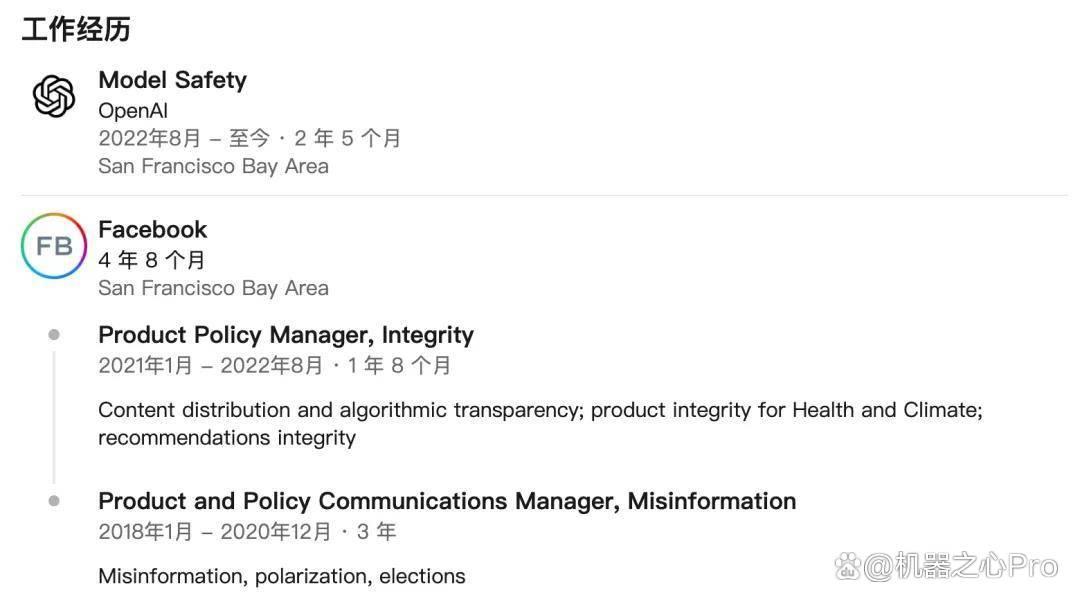Click the timeline bullet beside Product Policy Manager
This screenshot has width=1080, height=604.
(x=54, y=335)
